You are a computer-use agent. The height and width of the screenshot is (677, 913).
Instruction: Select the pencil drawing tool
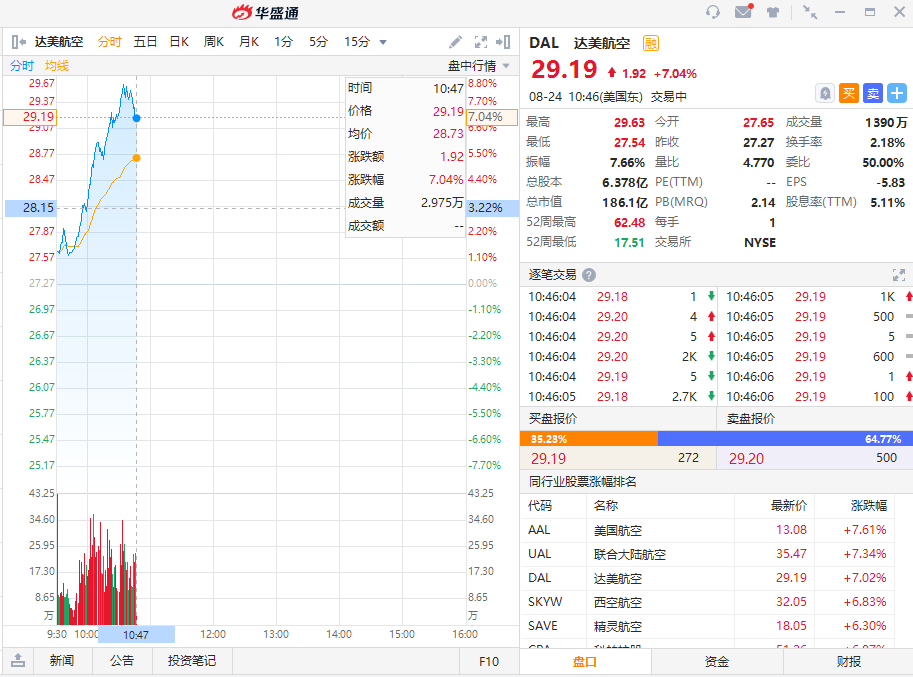point(456,42)
